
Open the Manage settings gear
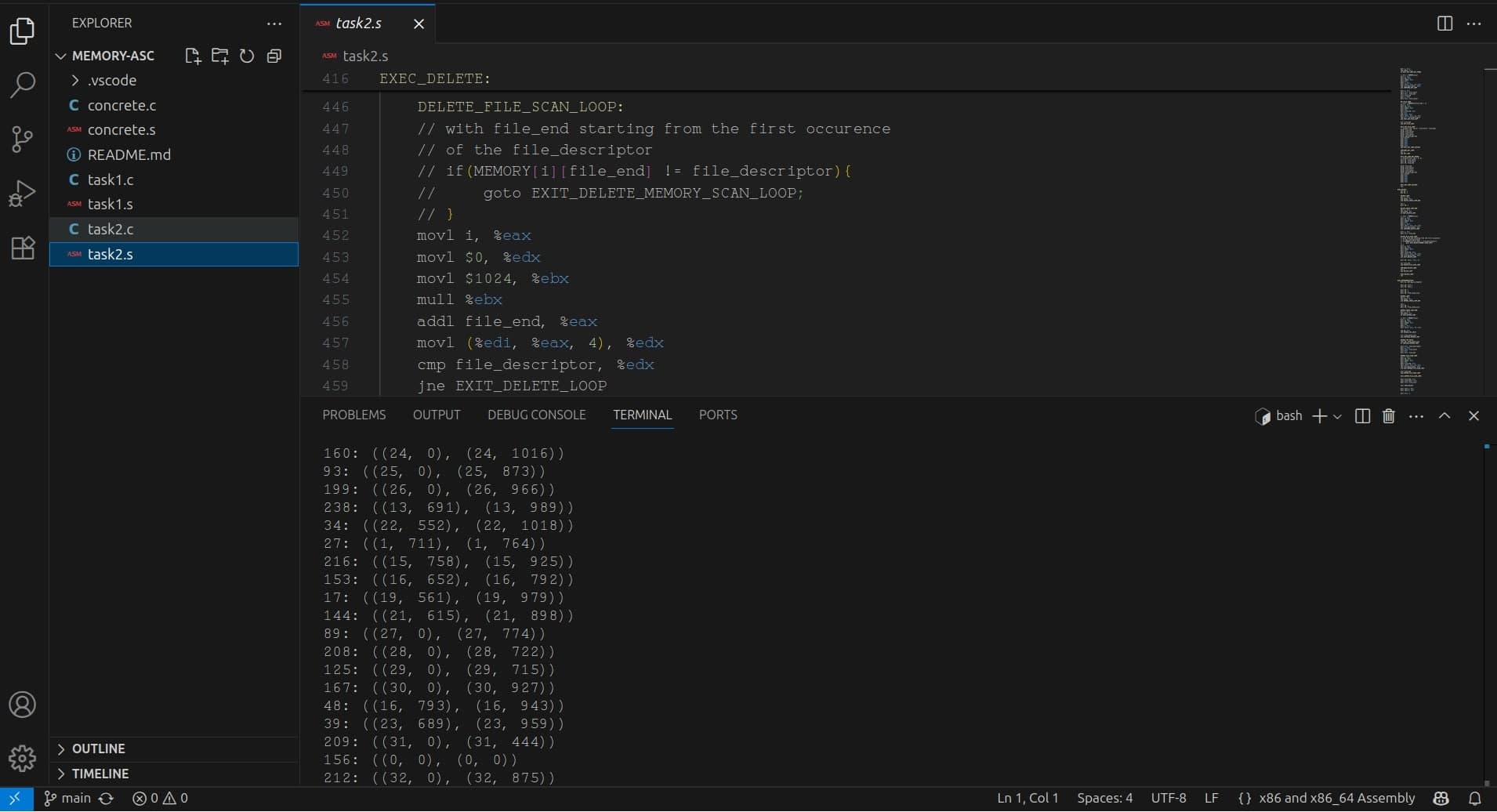click(22, 758)
